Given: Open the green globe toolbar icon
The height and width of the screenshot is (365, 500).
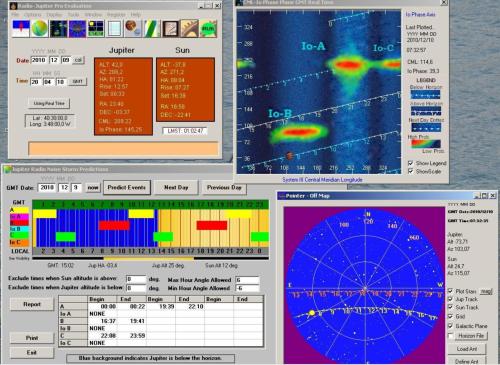Looking at the screenshot, I should (x=39, y=28).
